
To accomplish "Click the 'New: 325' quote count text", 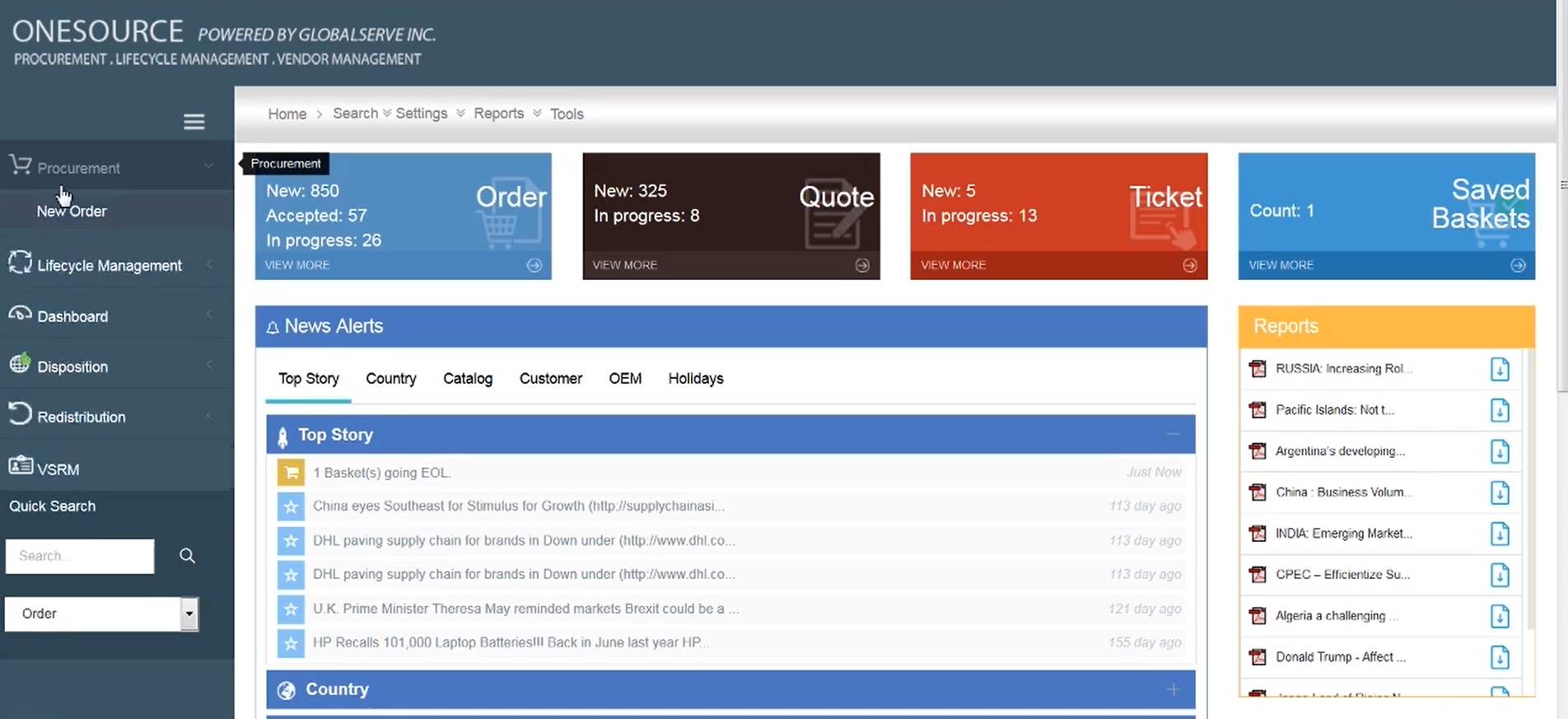I will [630, 190].
